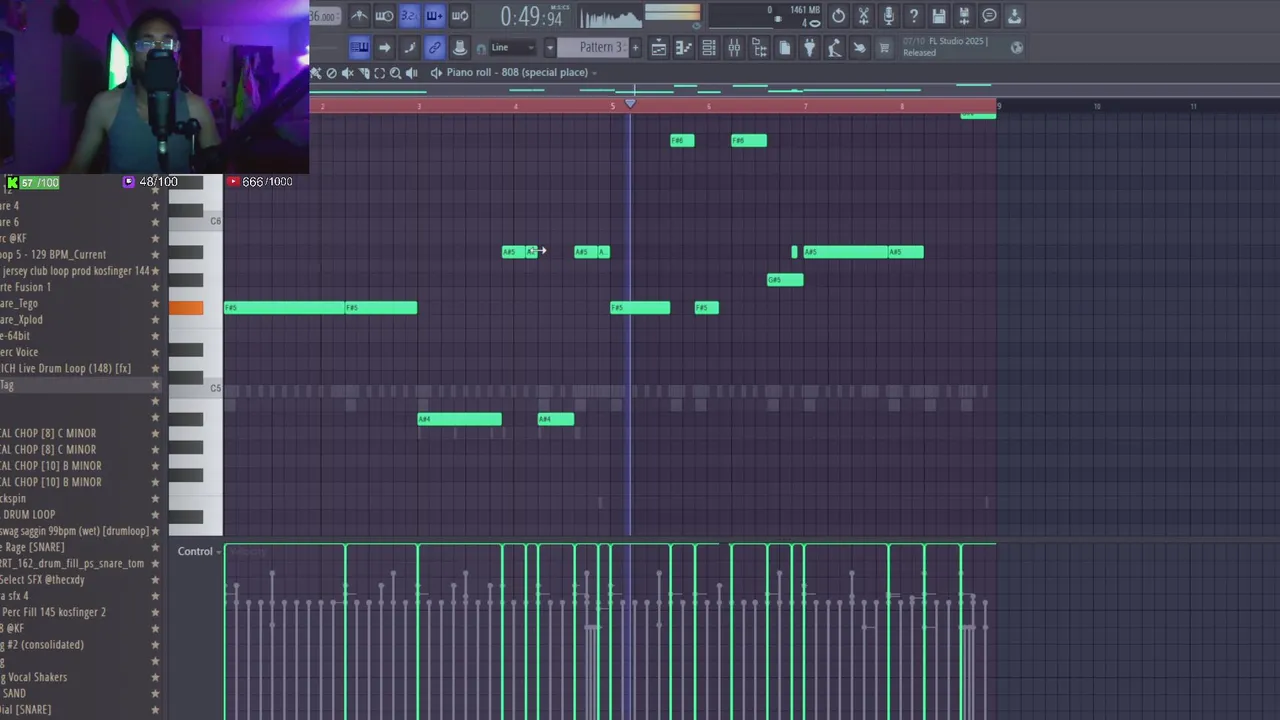Click the microphone one-click recording icon
The height and width of the screenshot is (720, 1280).
point(888,16)
